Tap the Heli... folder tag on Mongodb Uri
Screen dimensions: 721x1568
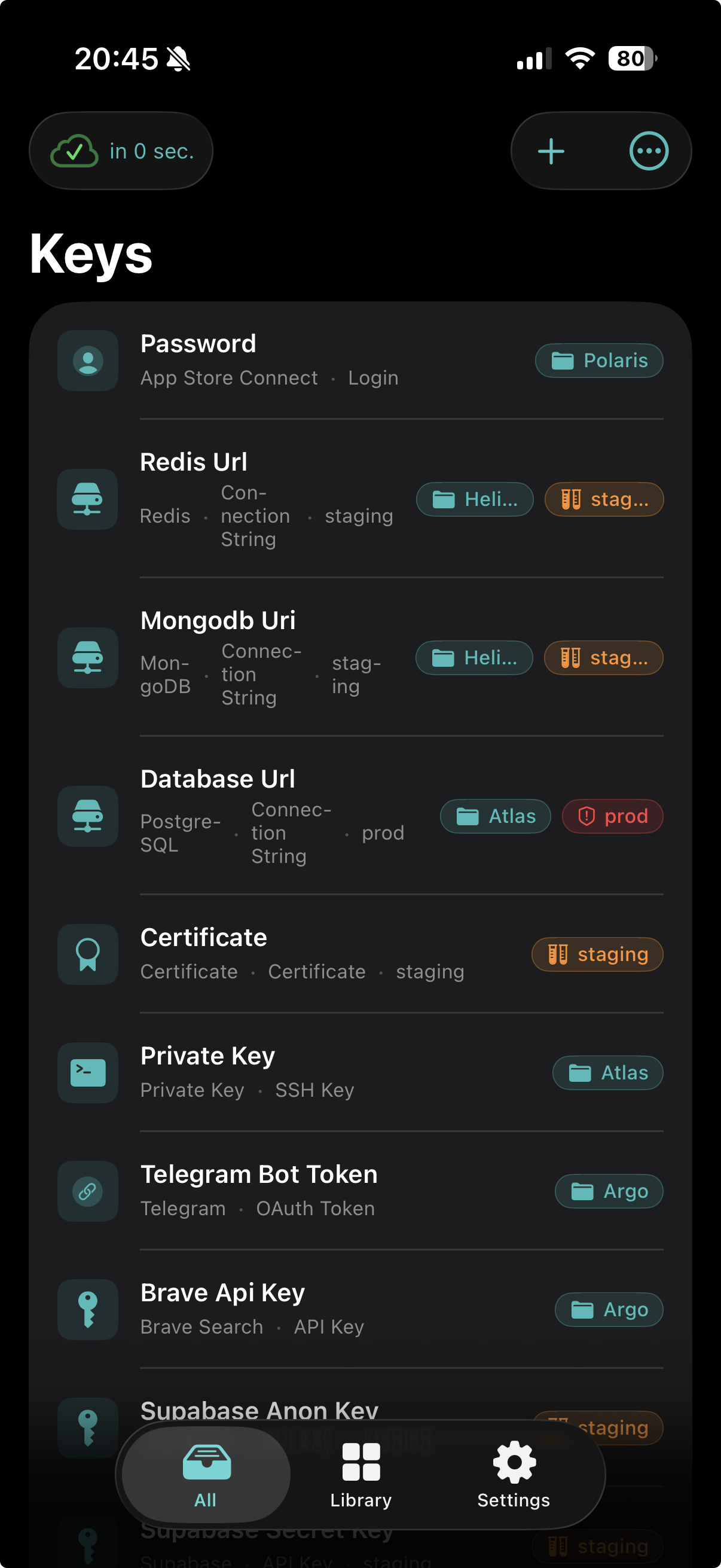pos(474,657)
